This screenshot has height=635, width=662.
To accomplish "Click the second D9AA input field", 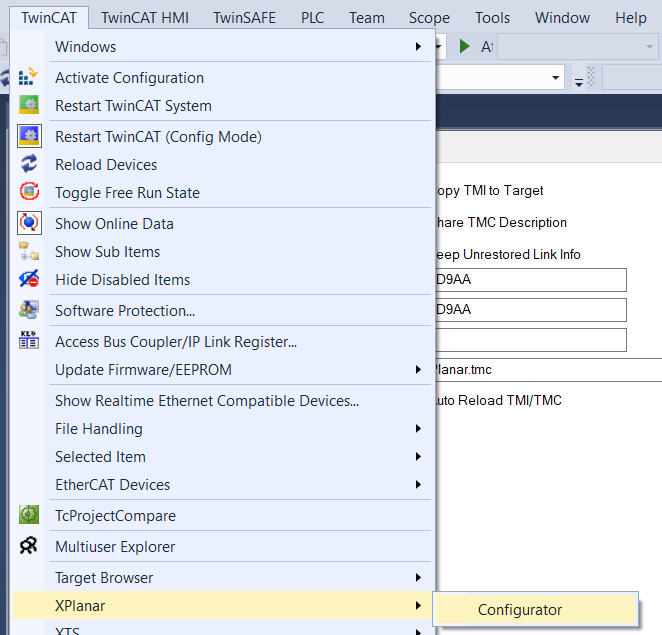I will 531,309.
